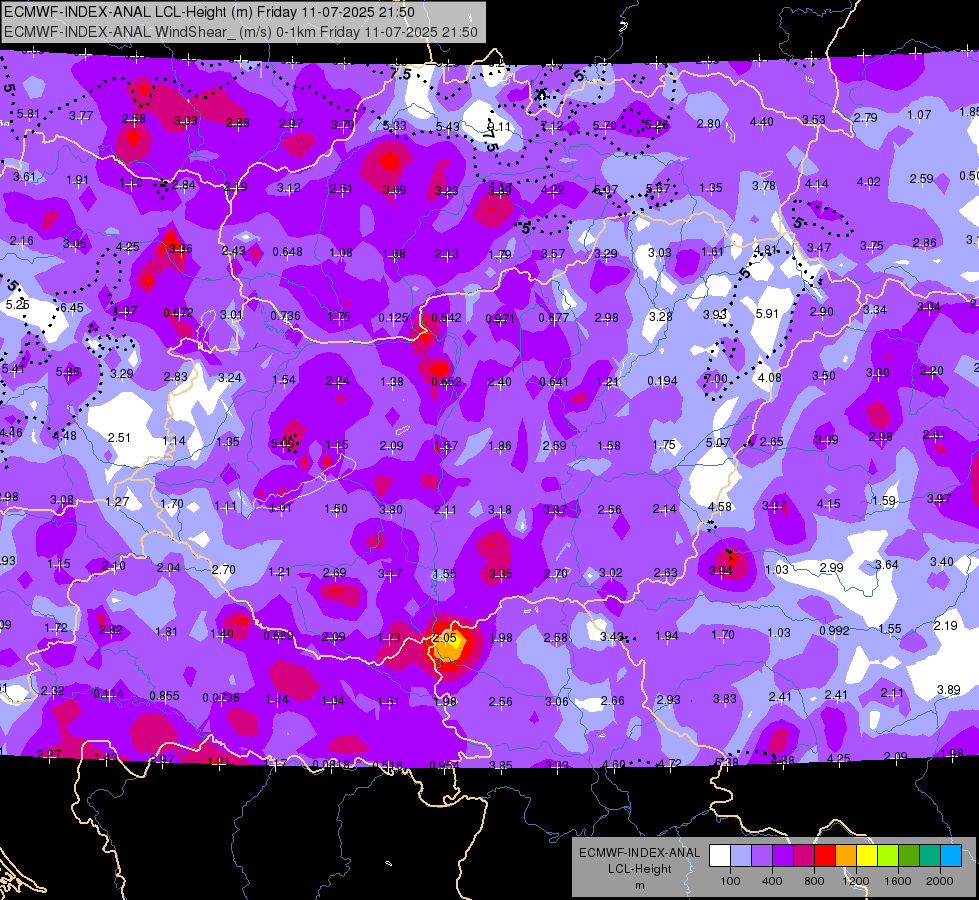Click the magenta legend swatch
The width and height of the screenshot is (979, 900).
(804, 856)
